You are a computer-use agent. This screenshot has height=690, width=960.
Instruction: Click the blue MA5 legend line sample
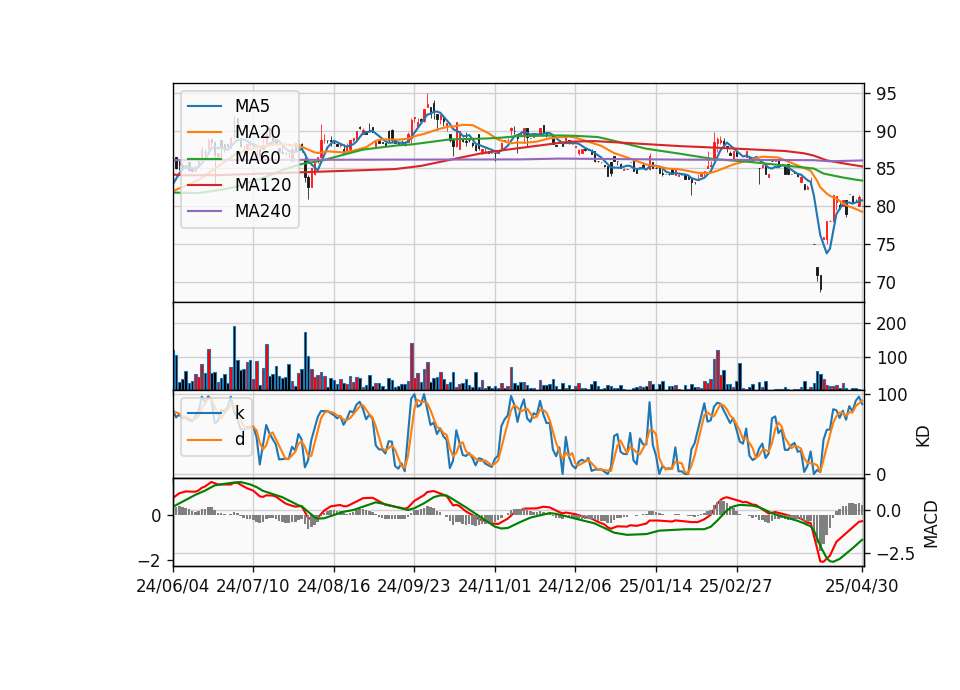tap(204, 106)
